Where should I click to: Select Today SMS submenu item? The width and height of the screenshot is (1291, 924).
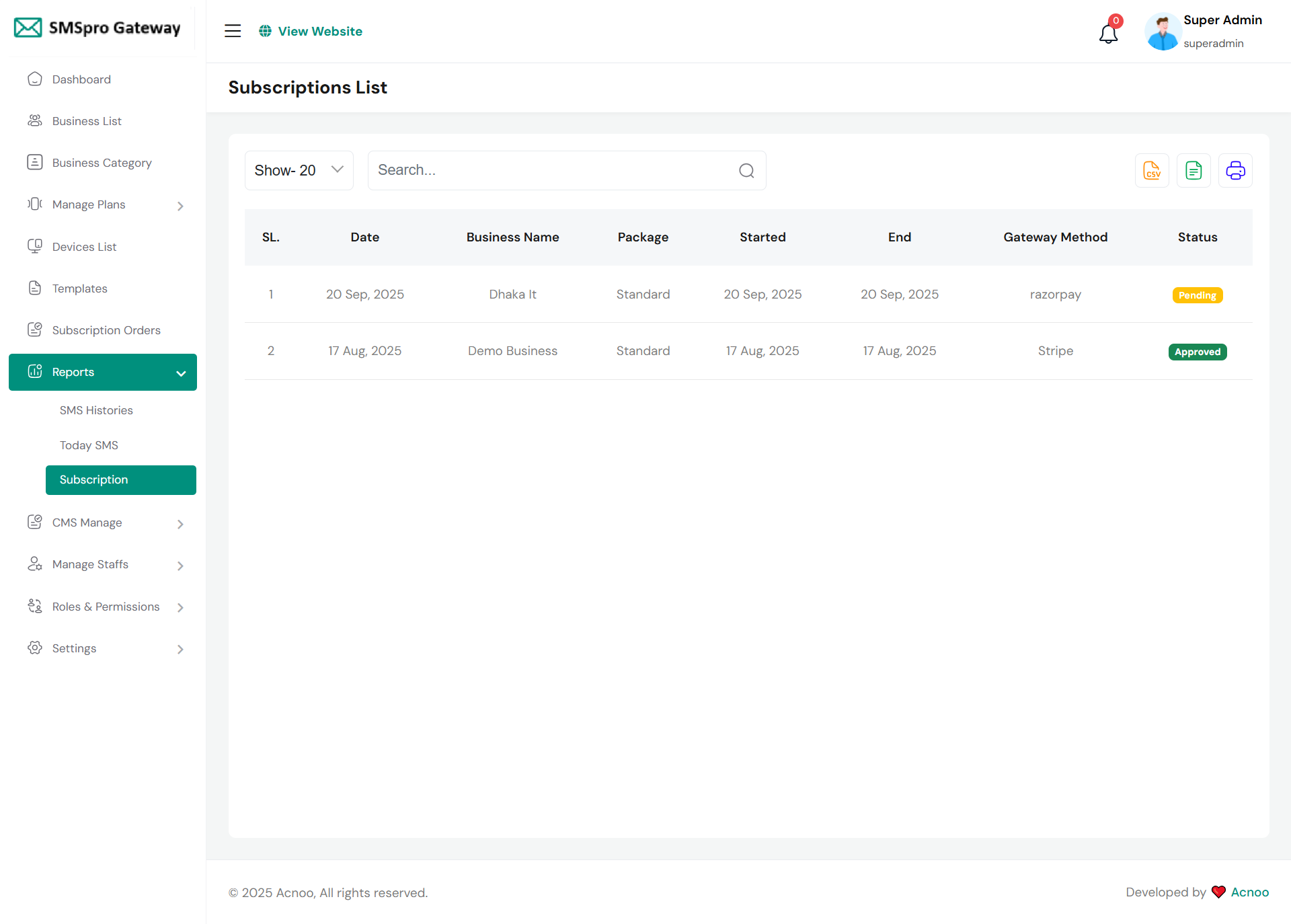89,445
